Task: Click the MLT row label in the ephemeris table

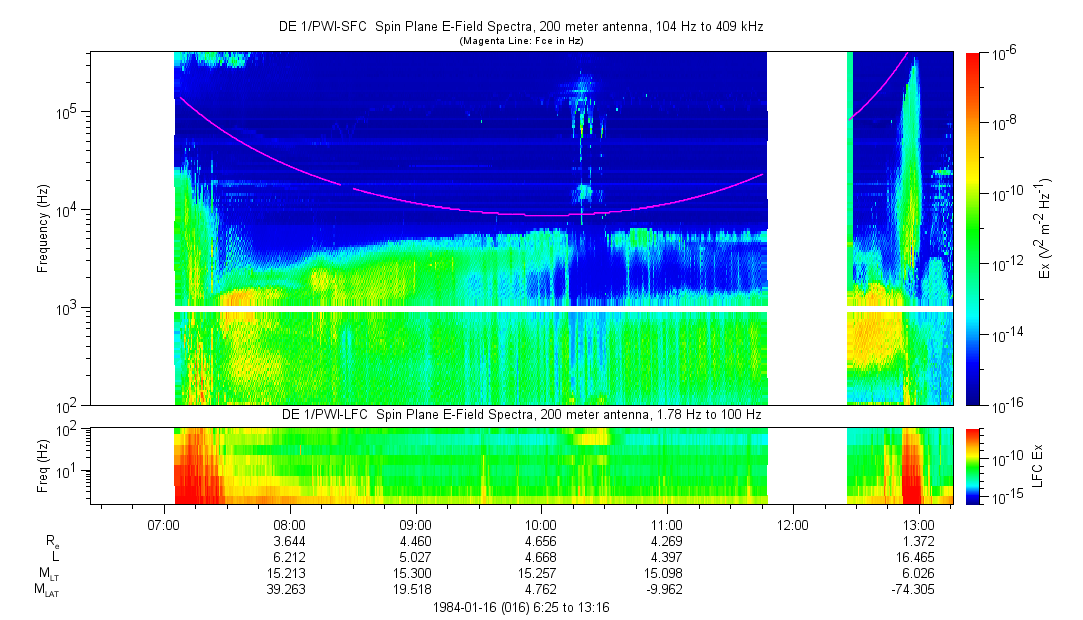Action: pyautogui.click(x=48, y=573)
